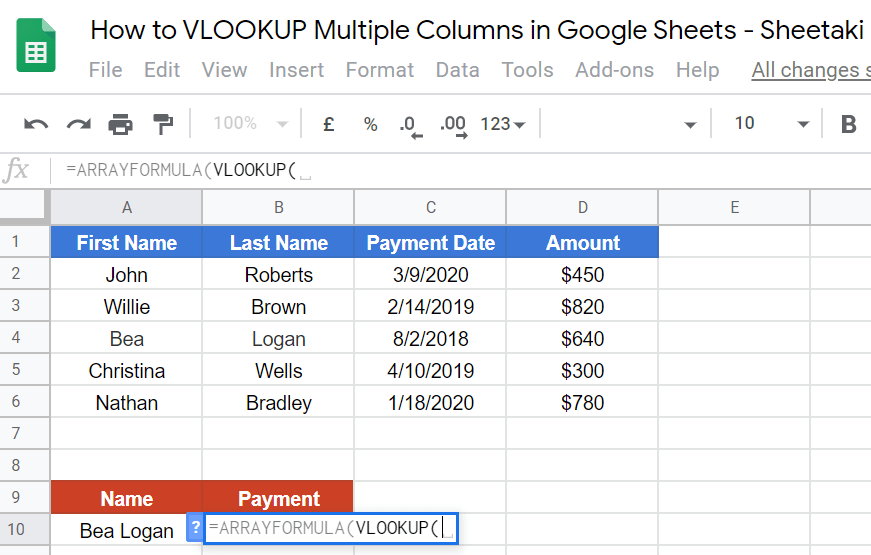This screenshot has width=871, height=555.
Task: Click the document title text
Action: pos(477,31)
